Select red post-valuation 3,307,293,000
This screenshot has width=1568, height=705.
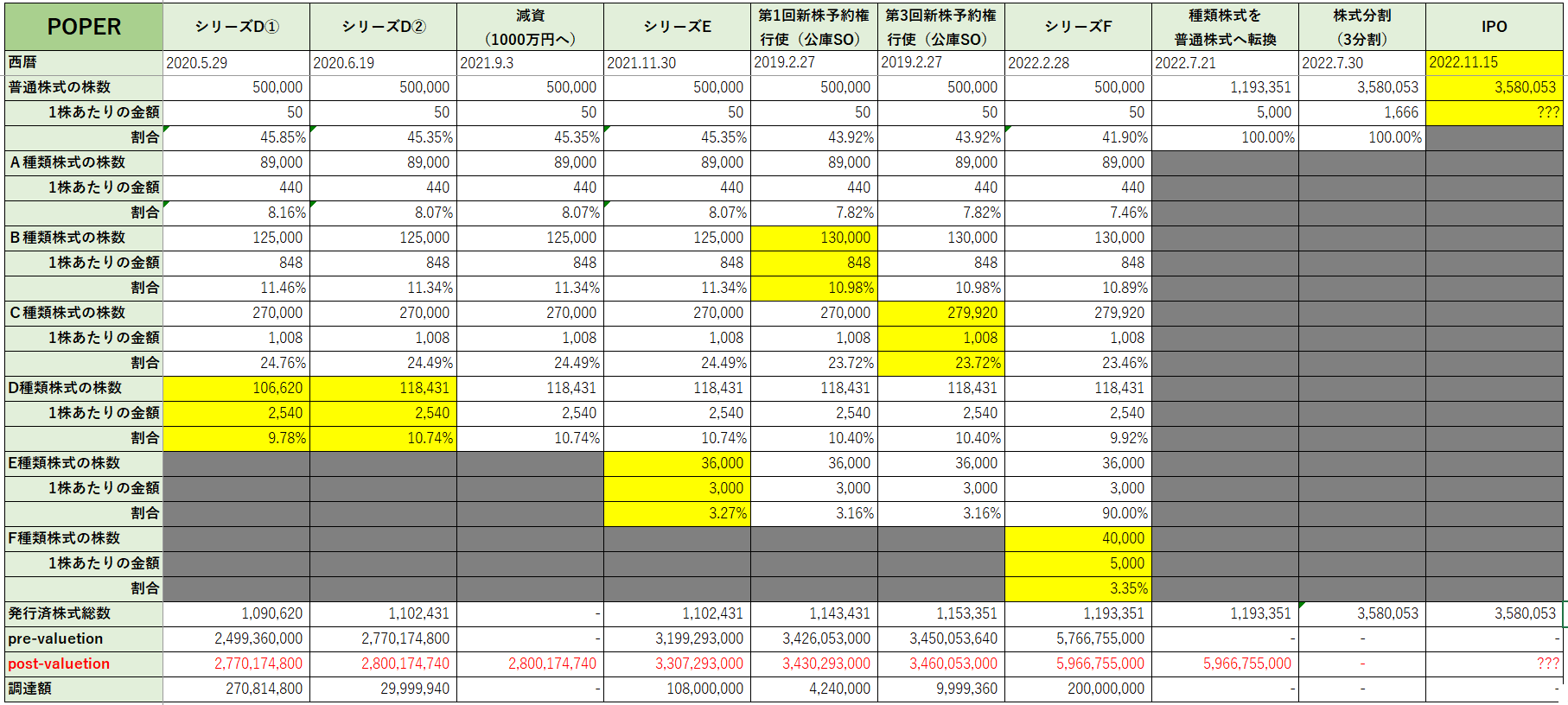pos(677,664)
